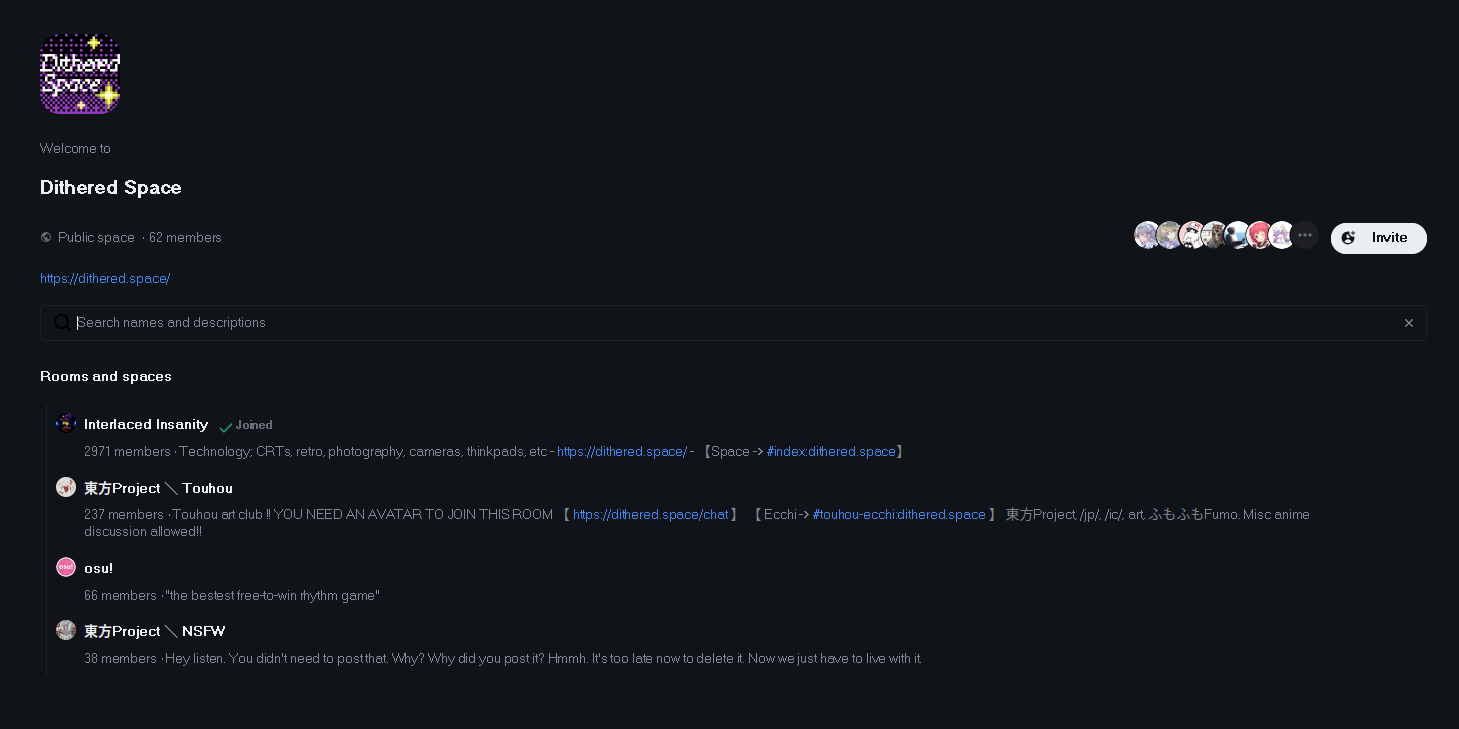Click the "Rooms and spaces" heading
The width and height of the screenshot is (1459, 729).
[106, 377]
